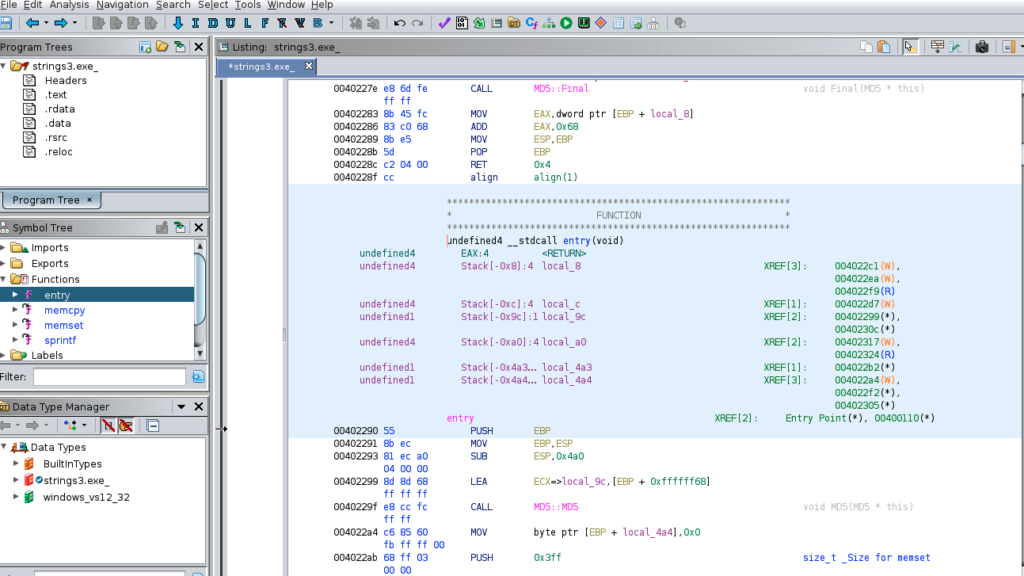Expand the Imports folder in Symbol Tree

(x=4, y=248)
